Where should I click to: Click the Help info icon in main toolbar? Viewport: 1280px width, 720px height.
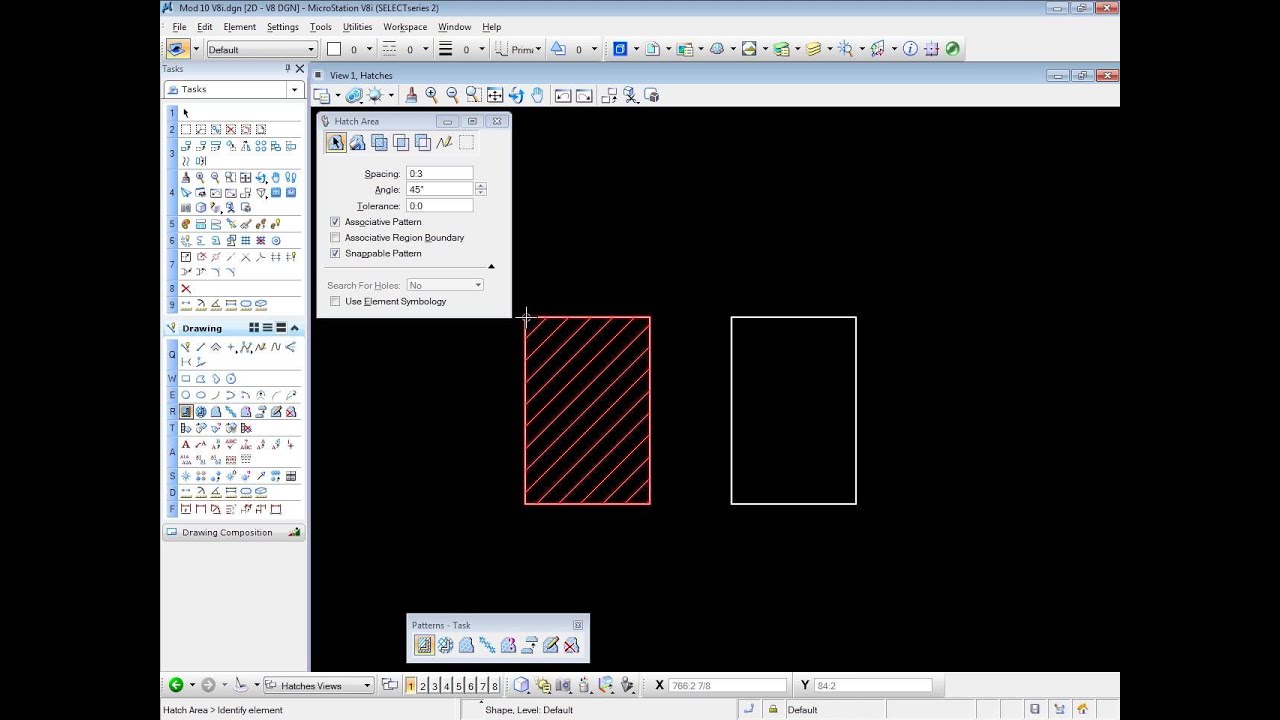point(909,48)
